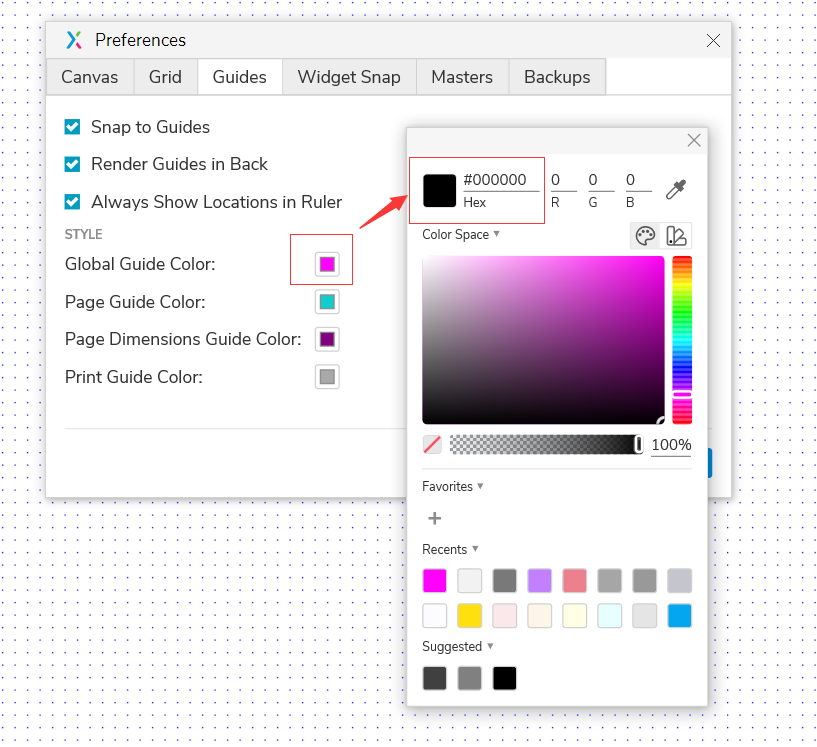The image size is (817, 747).
Task: Open the Backups tab
Action: coord(557,77)
